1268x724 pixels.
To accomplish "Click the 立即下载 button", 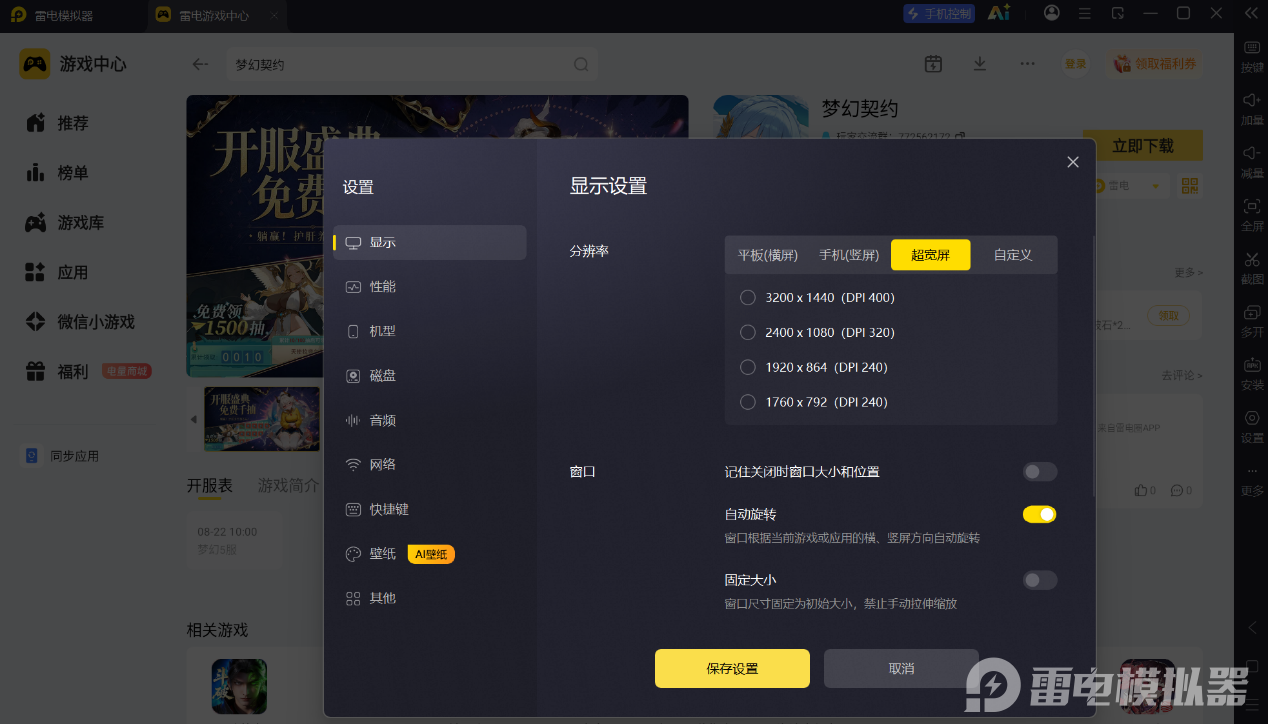I will 1143,146.
